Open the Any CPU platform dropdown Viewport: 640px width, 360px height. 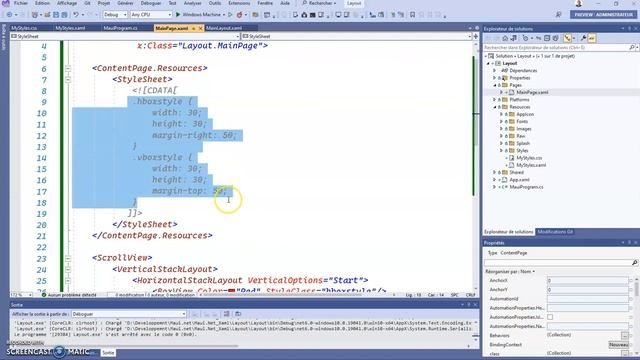151,15
